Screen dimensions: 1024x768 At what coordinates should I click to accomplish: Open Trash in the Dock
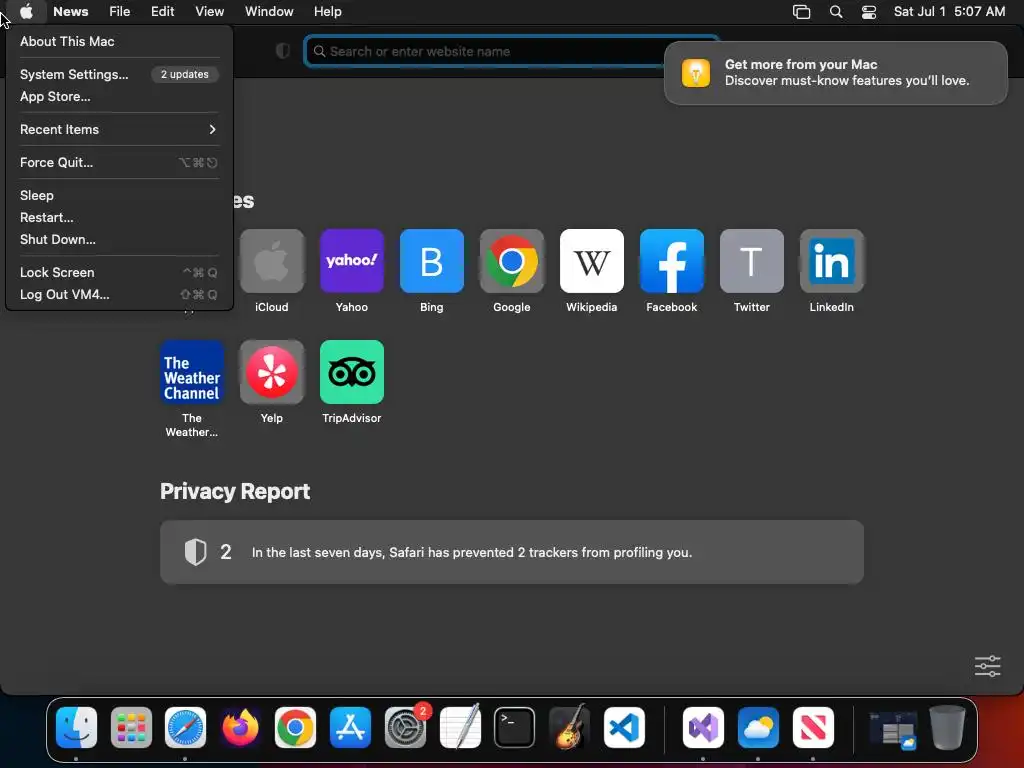948,728
